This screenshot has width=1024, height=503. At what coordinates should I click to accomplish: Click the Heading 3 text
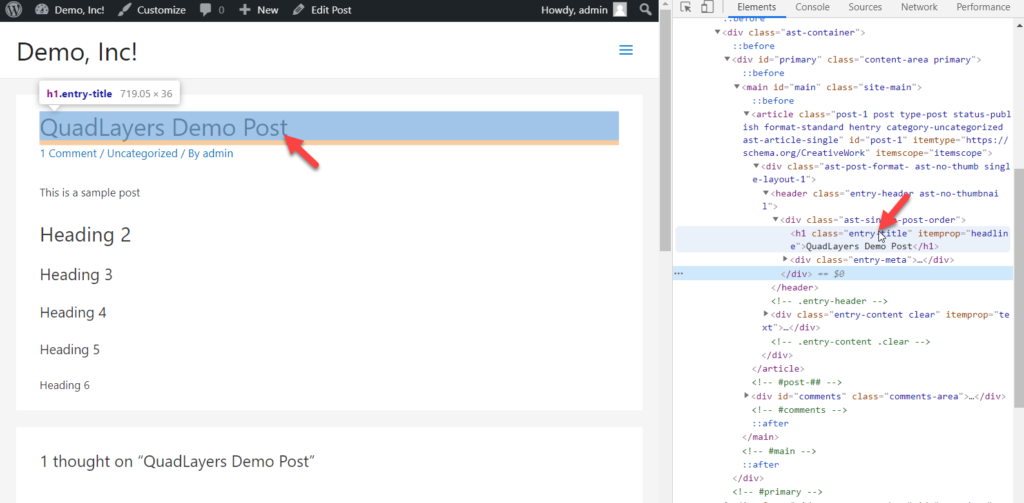[x=76, y=275]
